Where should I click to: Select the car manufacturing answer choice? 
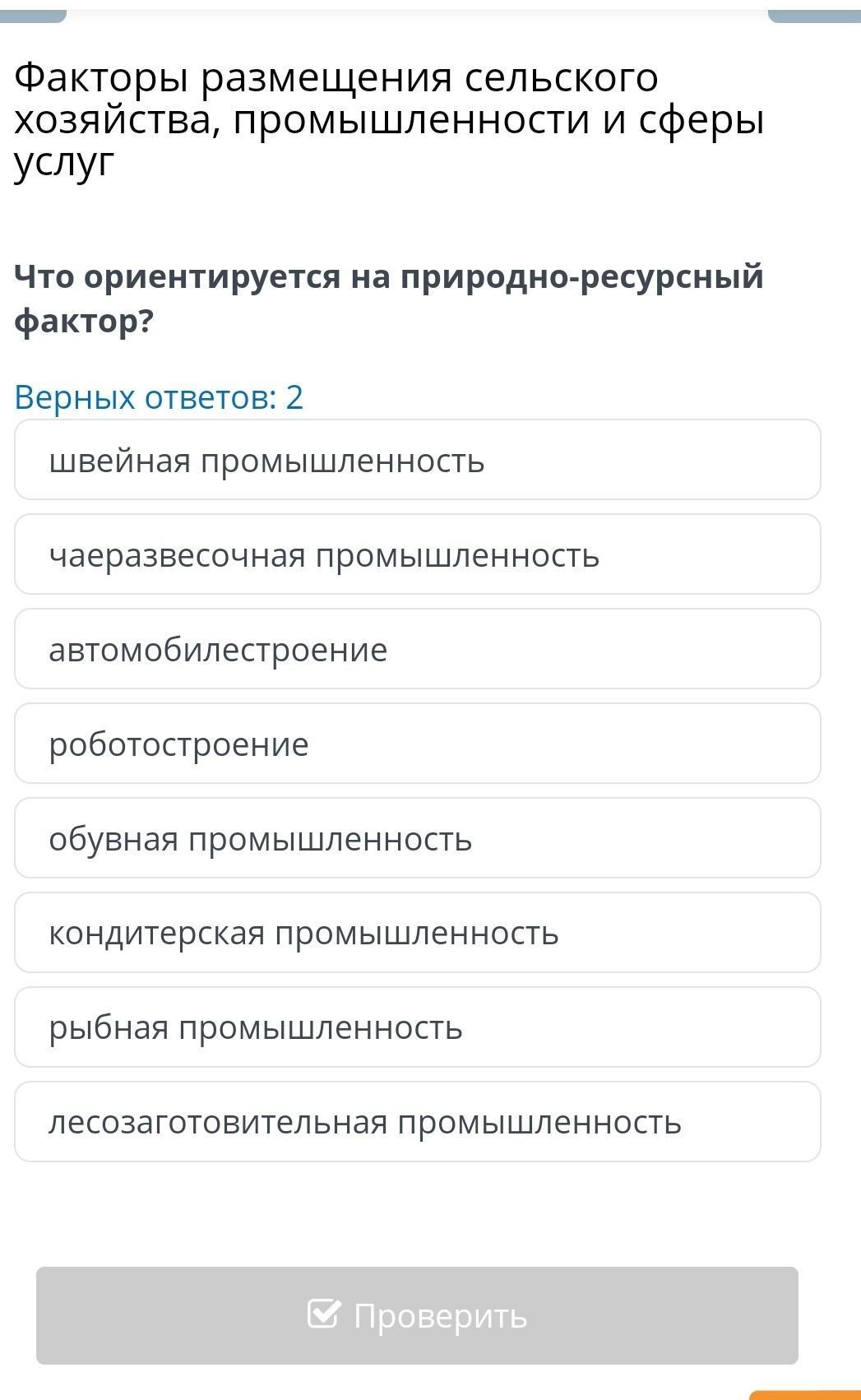coord(417,649)
